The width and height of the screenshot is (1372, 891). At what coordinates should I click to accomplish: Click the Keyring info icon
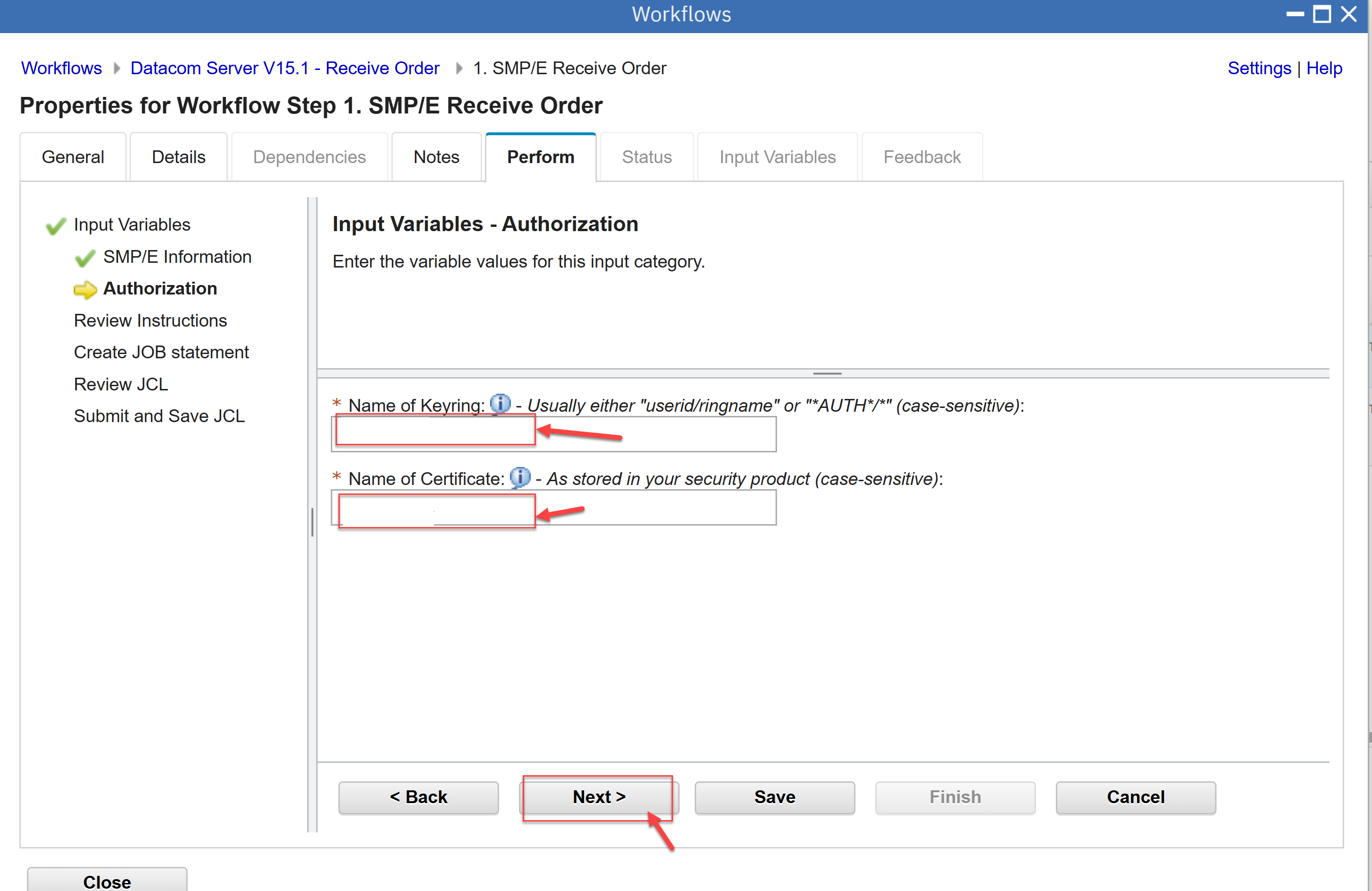pos(500,404)
